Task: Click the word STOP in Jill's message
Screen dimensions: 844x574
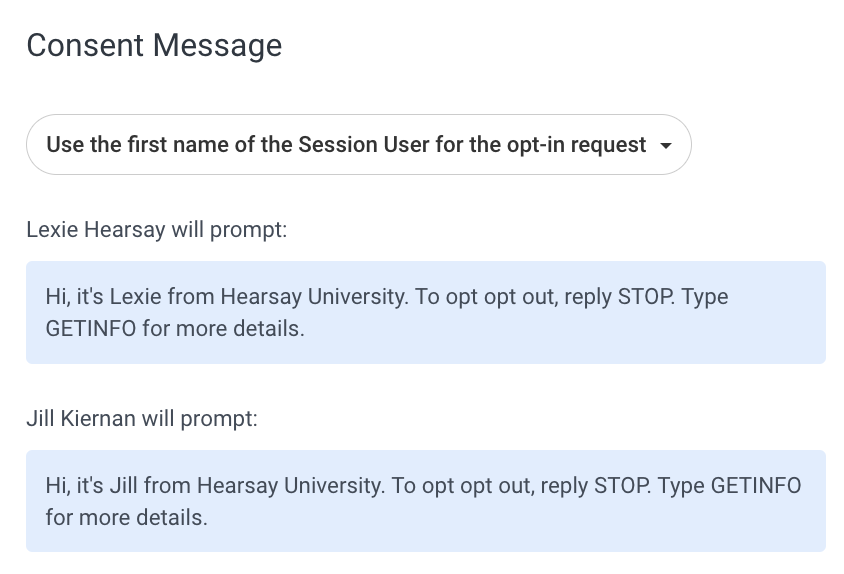Action: coord(622,486)
